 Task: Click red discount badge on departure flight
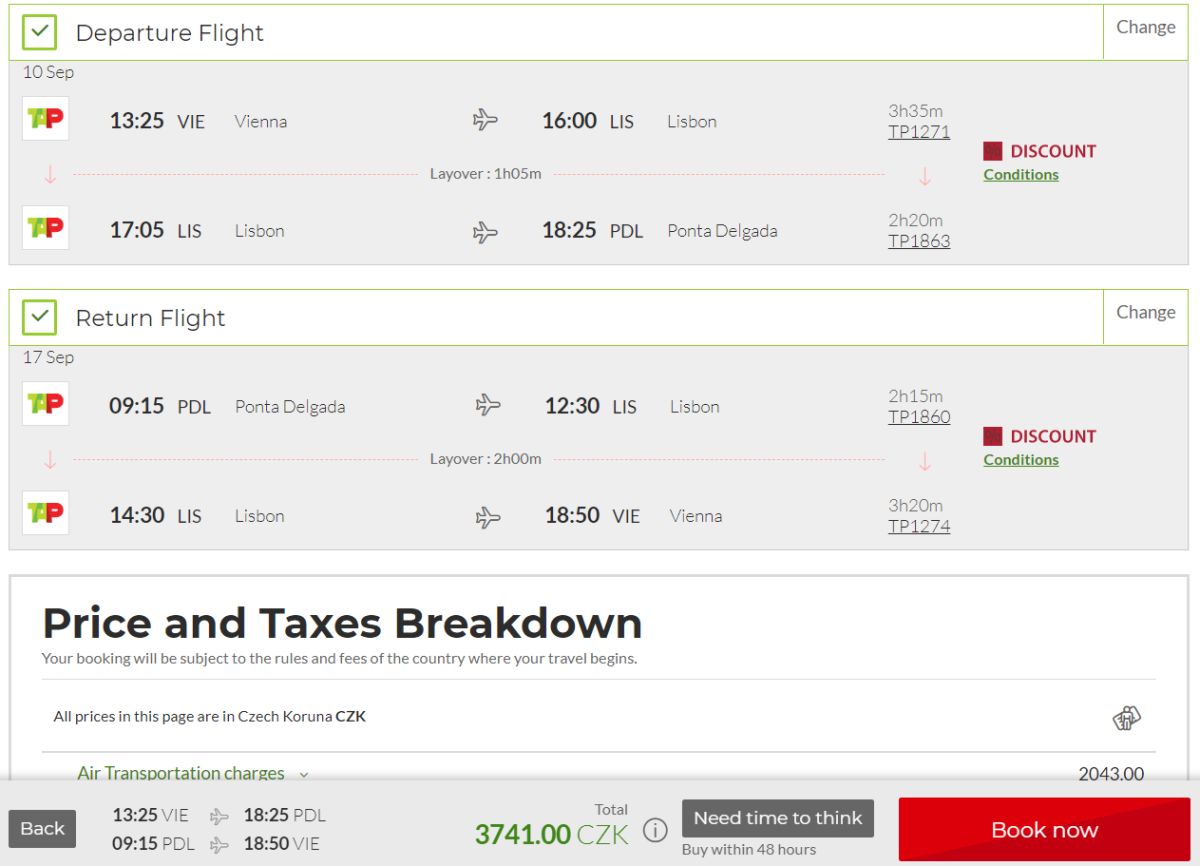pyautogui.click(x=992, y=152)
